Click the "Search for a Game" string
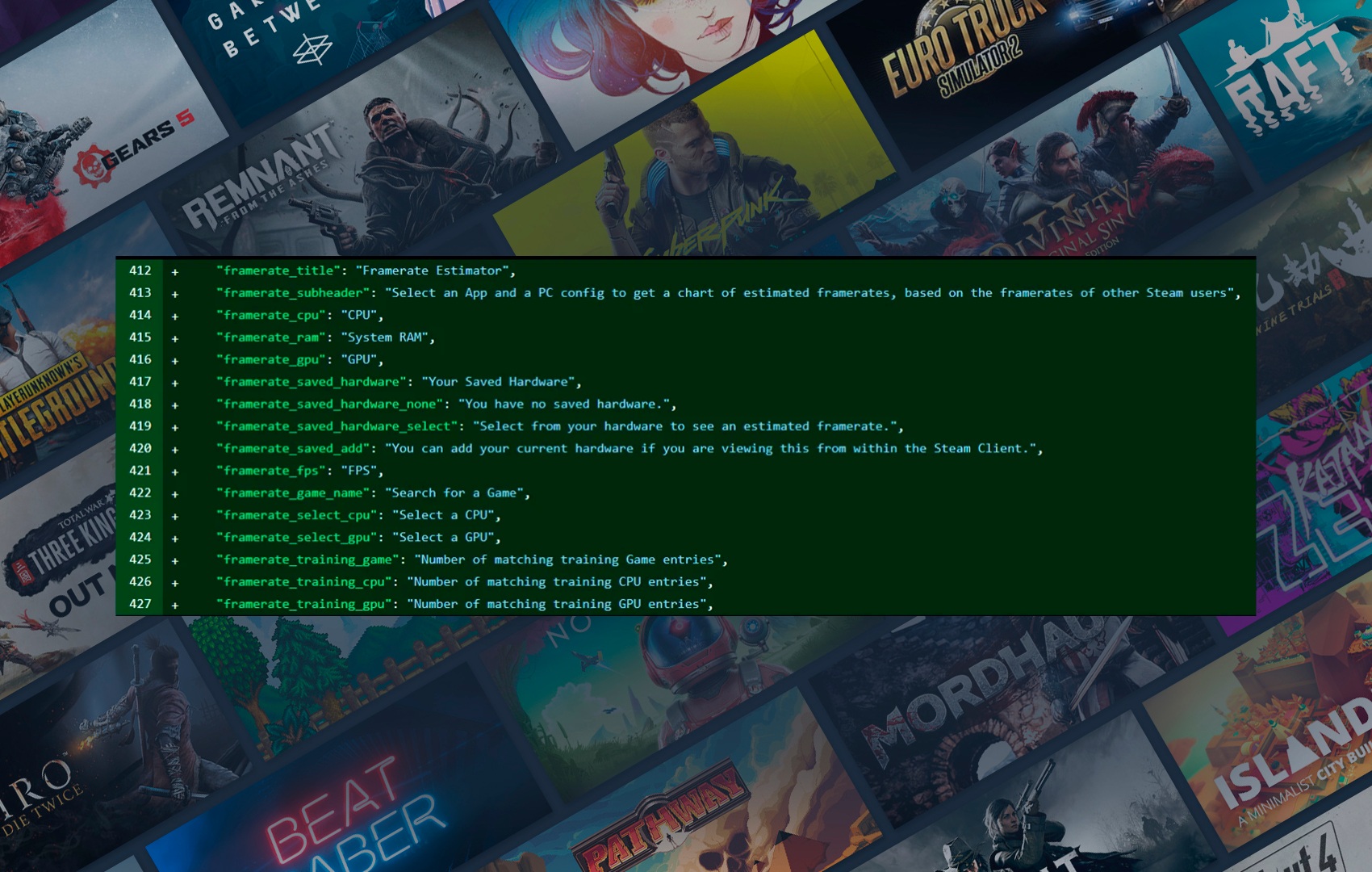1372x872 pixels. coord(454,493)
